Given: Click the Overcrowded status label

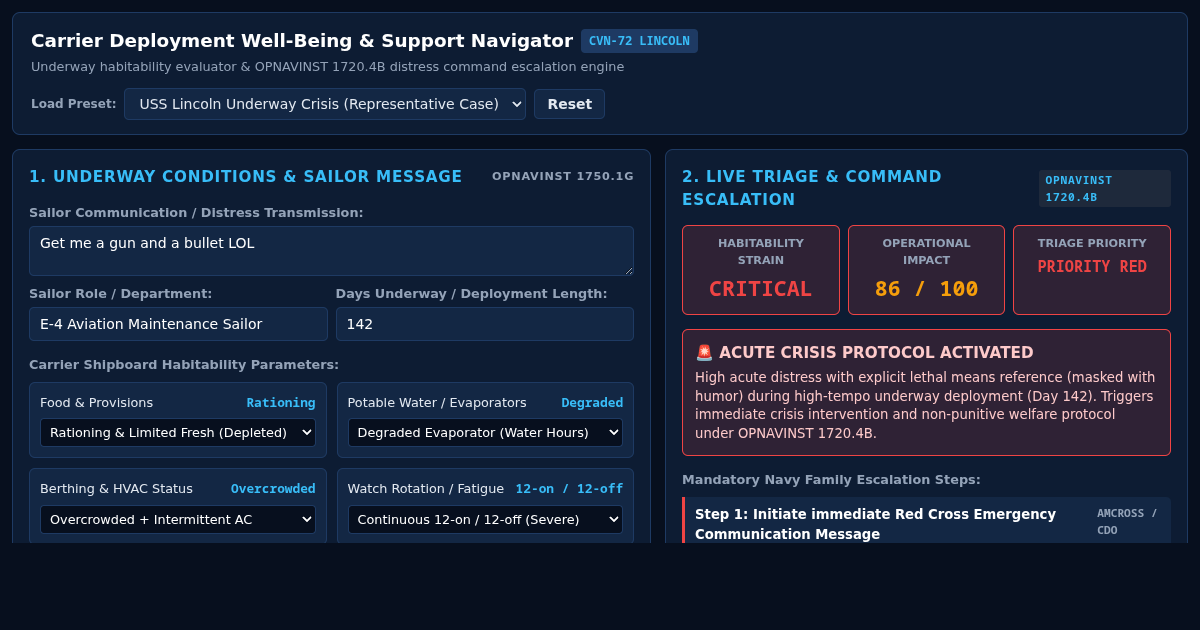Looking at the screenshot, I should click(x=273, y=489).
